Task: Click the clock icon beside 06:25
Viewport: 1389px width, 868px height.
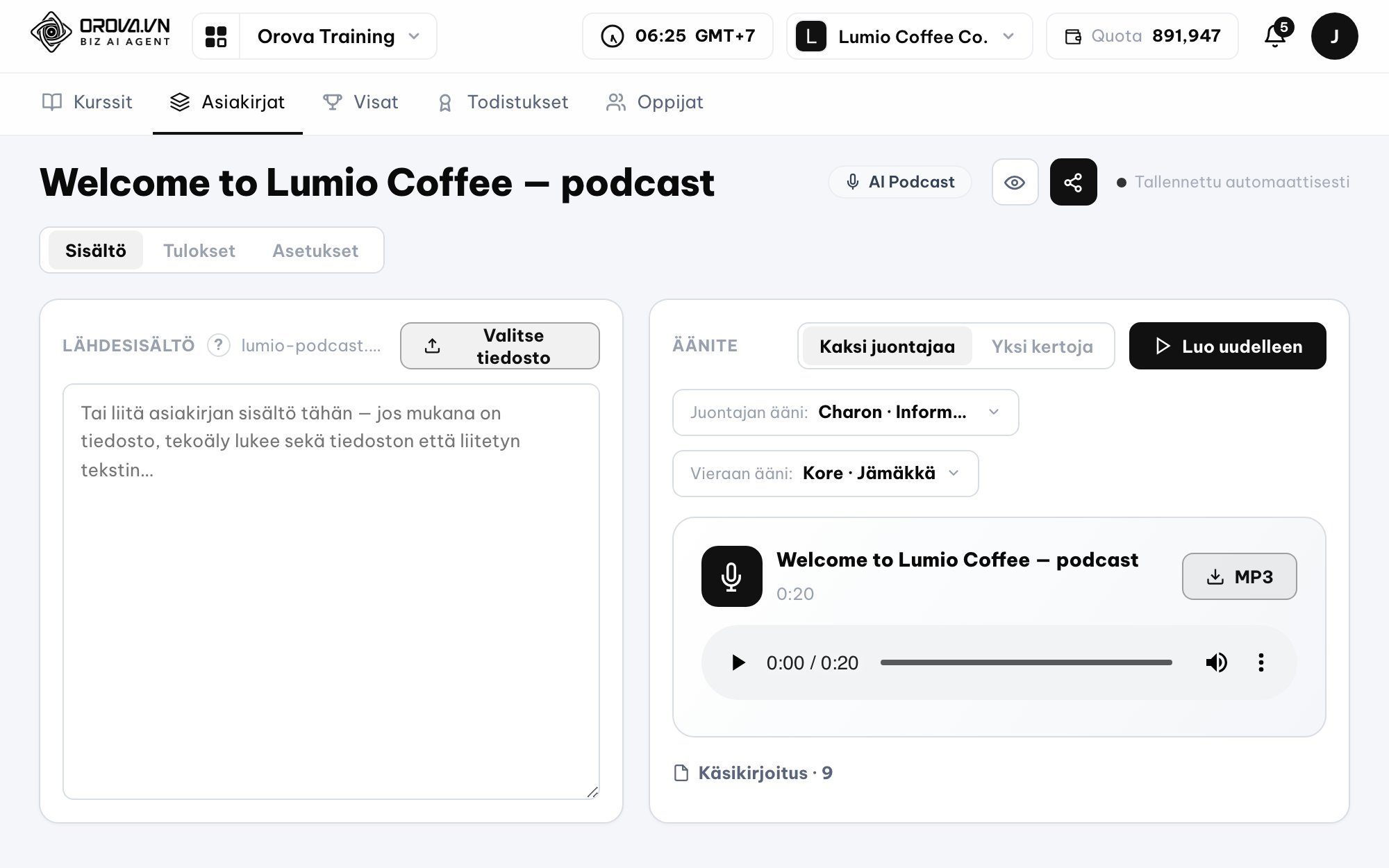Action: (612, 36)
